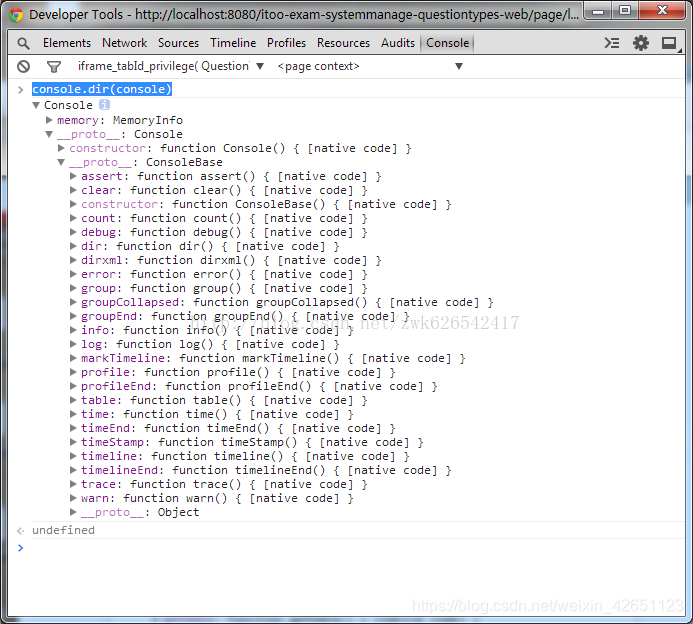Expand the dir function entry
The height and width of the screenshot is (624, 693).
[x=73, y=246]
